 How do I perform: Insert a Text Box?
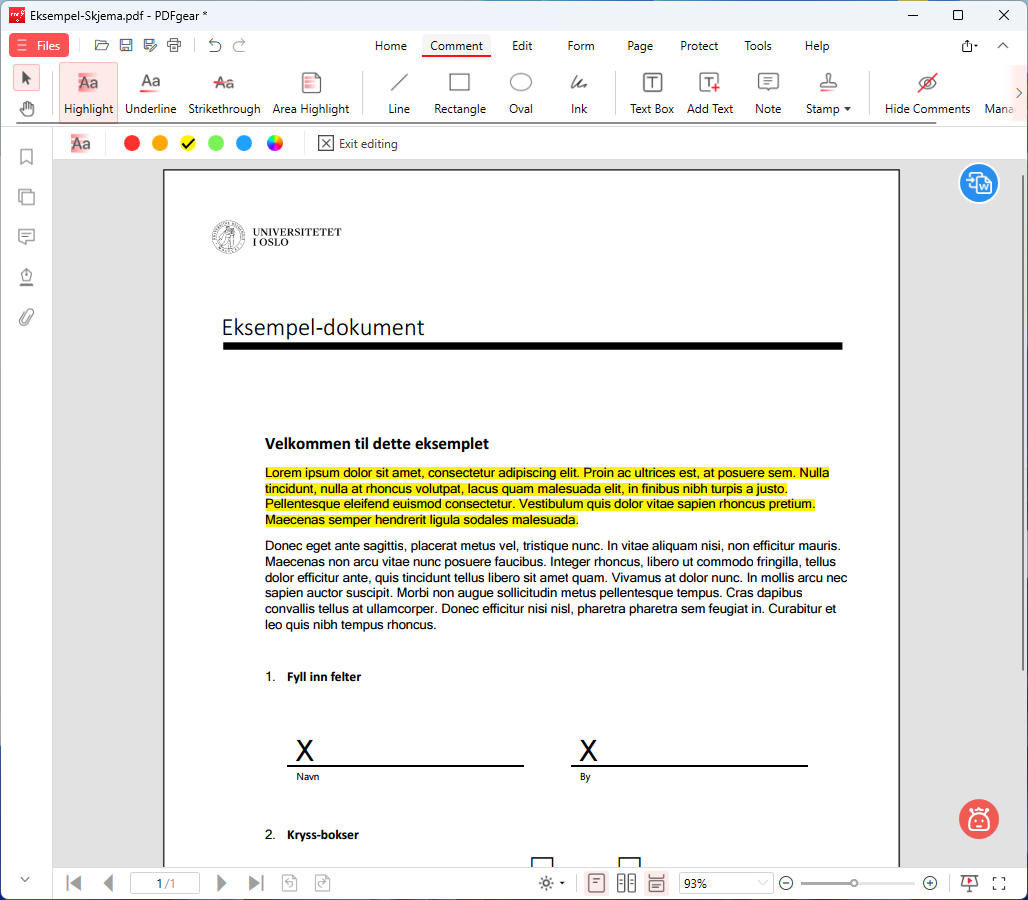click(x=652, y=92)
